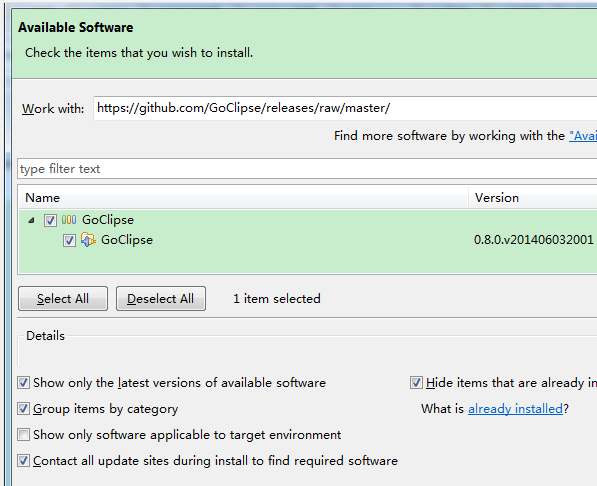The image size is (597, 486).
Task: Select the GoClipse feature row label
Action: pos(127,240)
